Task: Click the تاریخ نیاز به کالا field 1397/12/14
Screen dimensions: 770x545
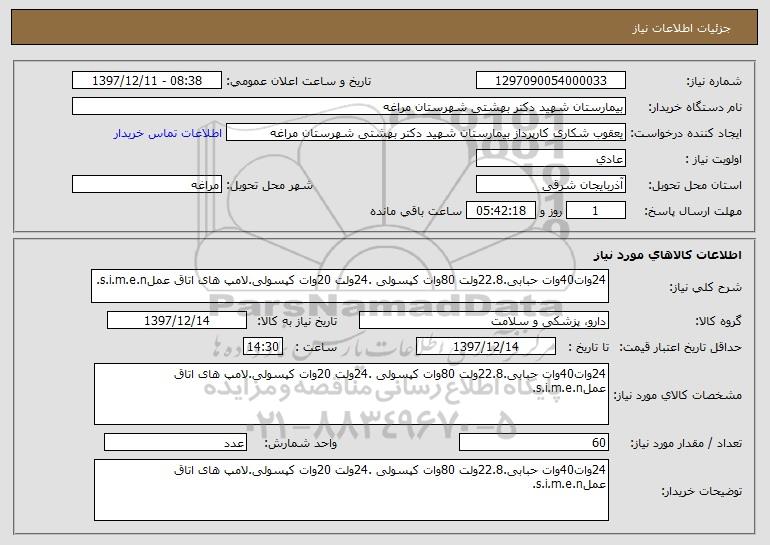Action: (x=177, y=321)
